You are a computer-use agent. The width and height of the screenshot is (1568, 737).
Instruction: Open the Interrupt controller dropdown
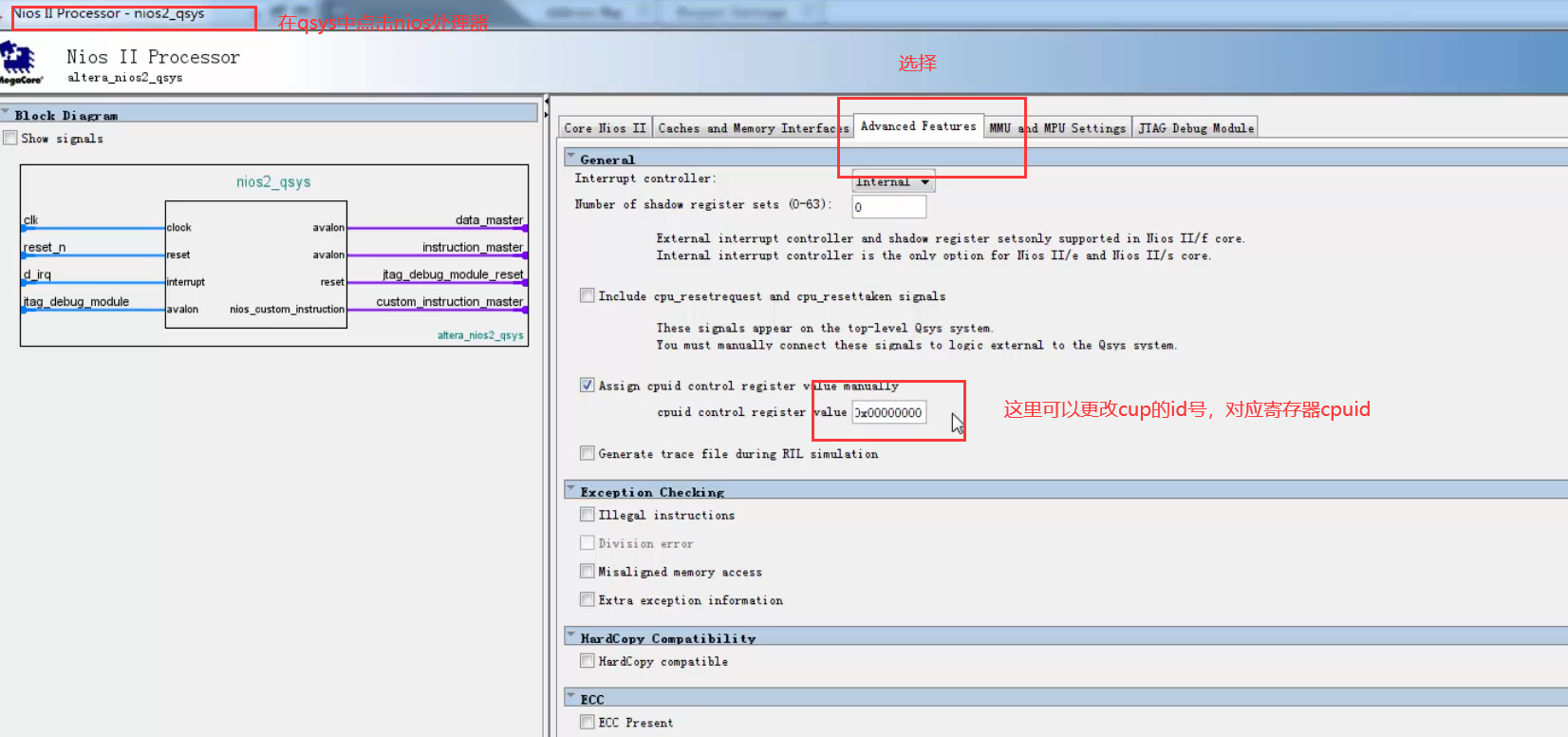click(x=893, y=181)
